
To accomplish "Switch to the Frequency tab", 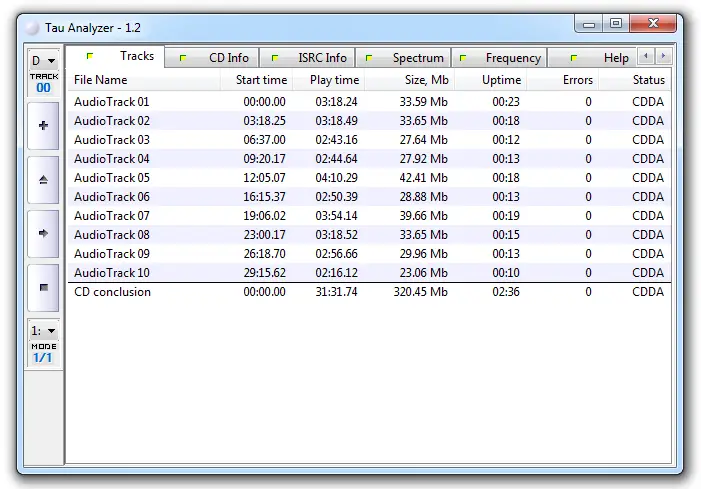I will pyautogui.click(x=499, y=58).
